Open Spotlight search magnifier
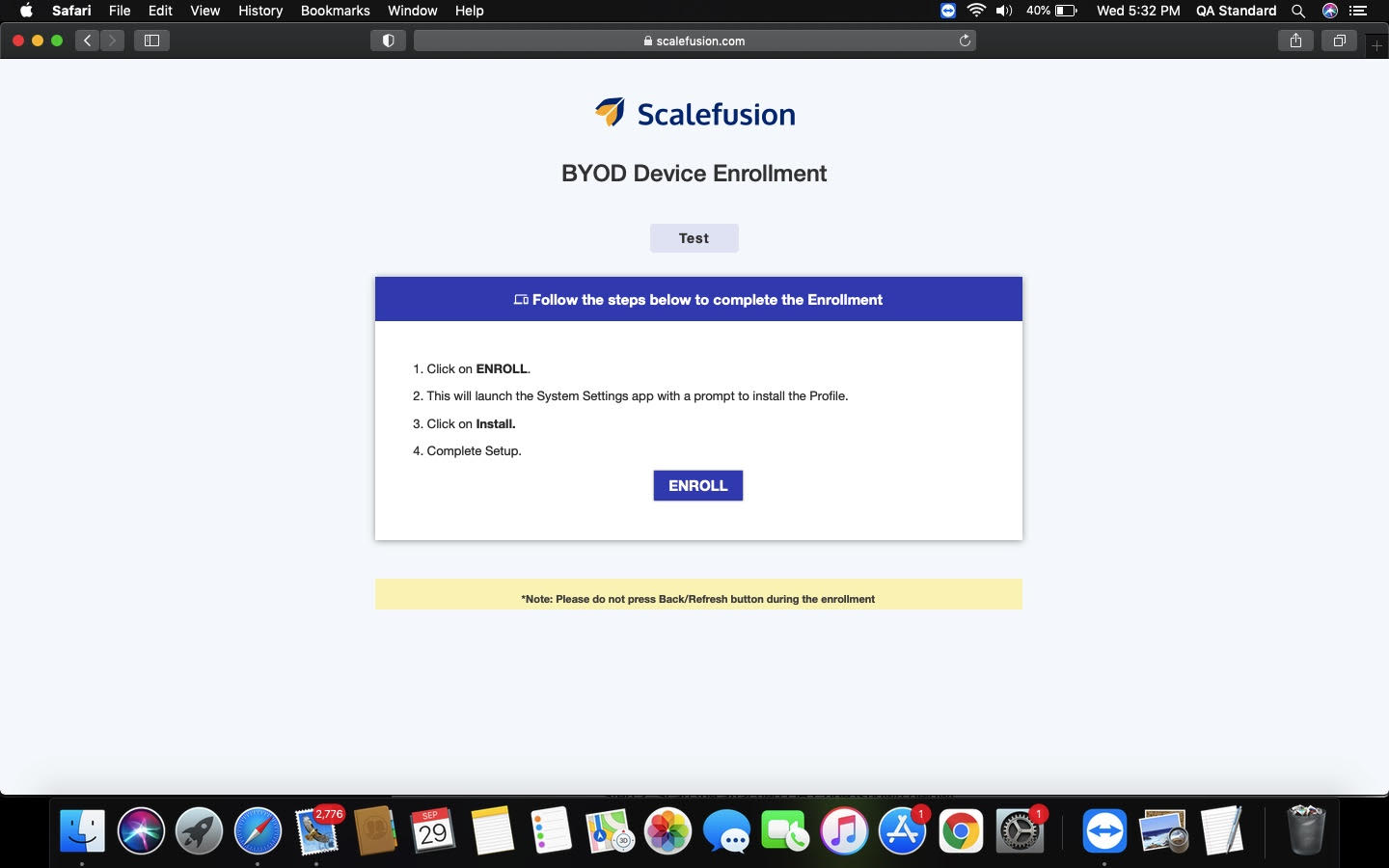 1298,11
